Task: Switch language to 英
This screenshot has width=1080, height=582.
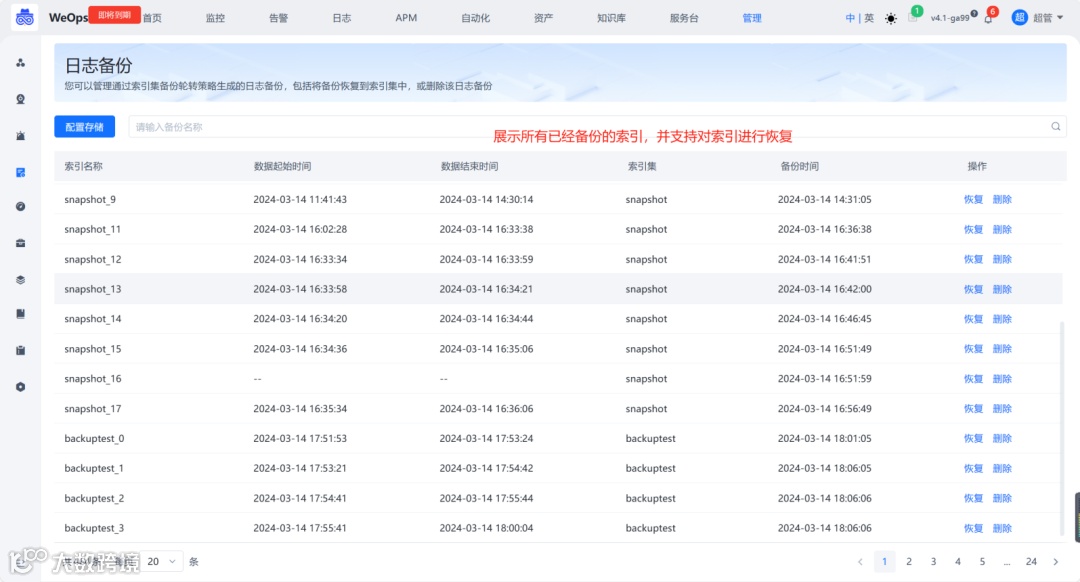Action: click(869, 19)
